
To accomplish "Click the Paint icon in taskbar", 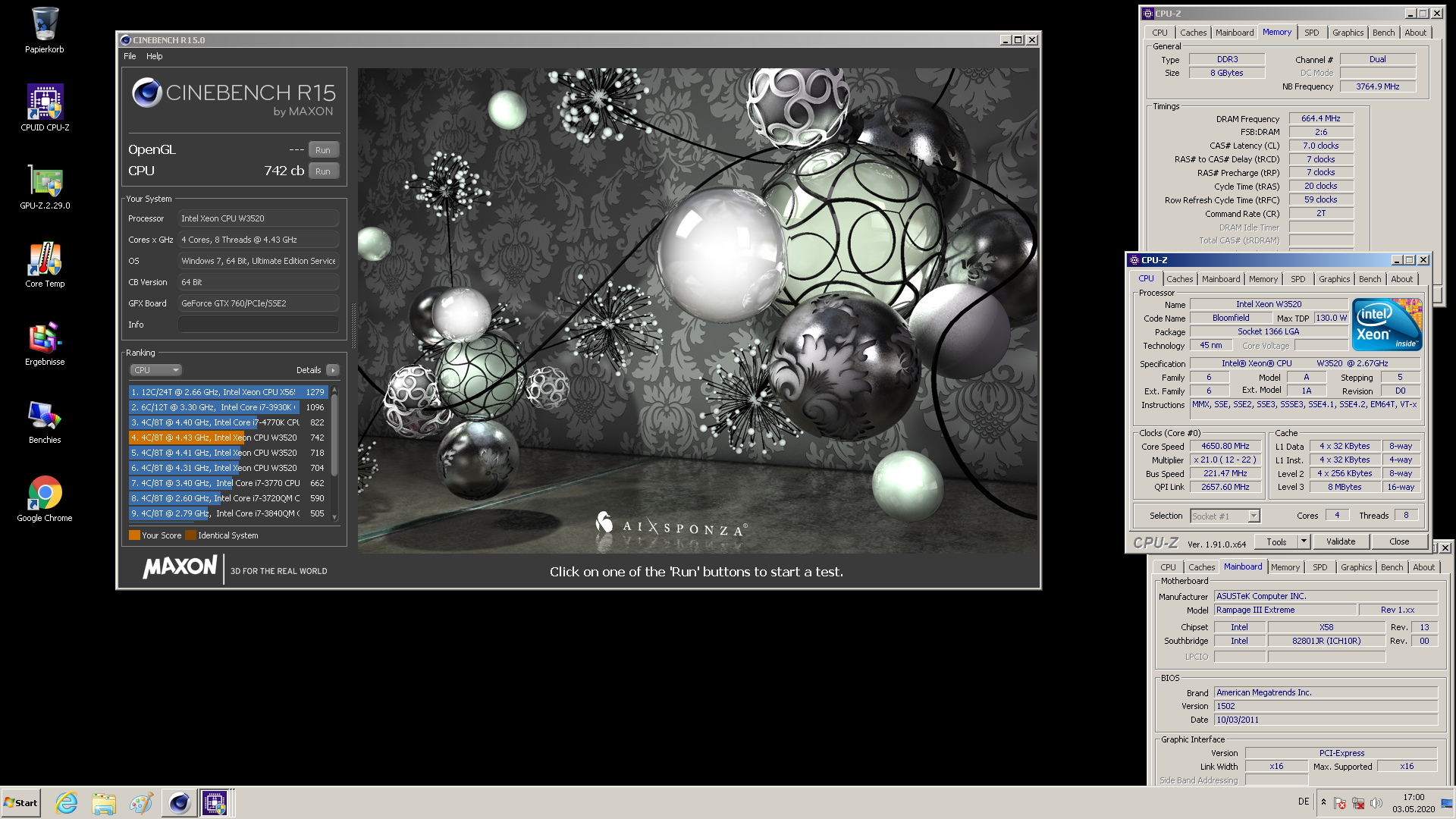I will tap(141, 803).
